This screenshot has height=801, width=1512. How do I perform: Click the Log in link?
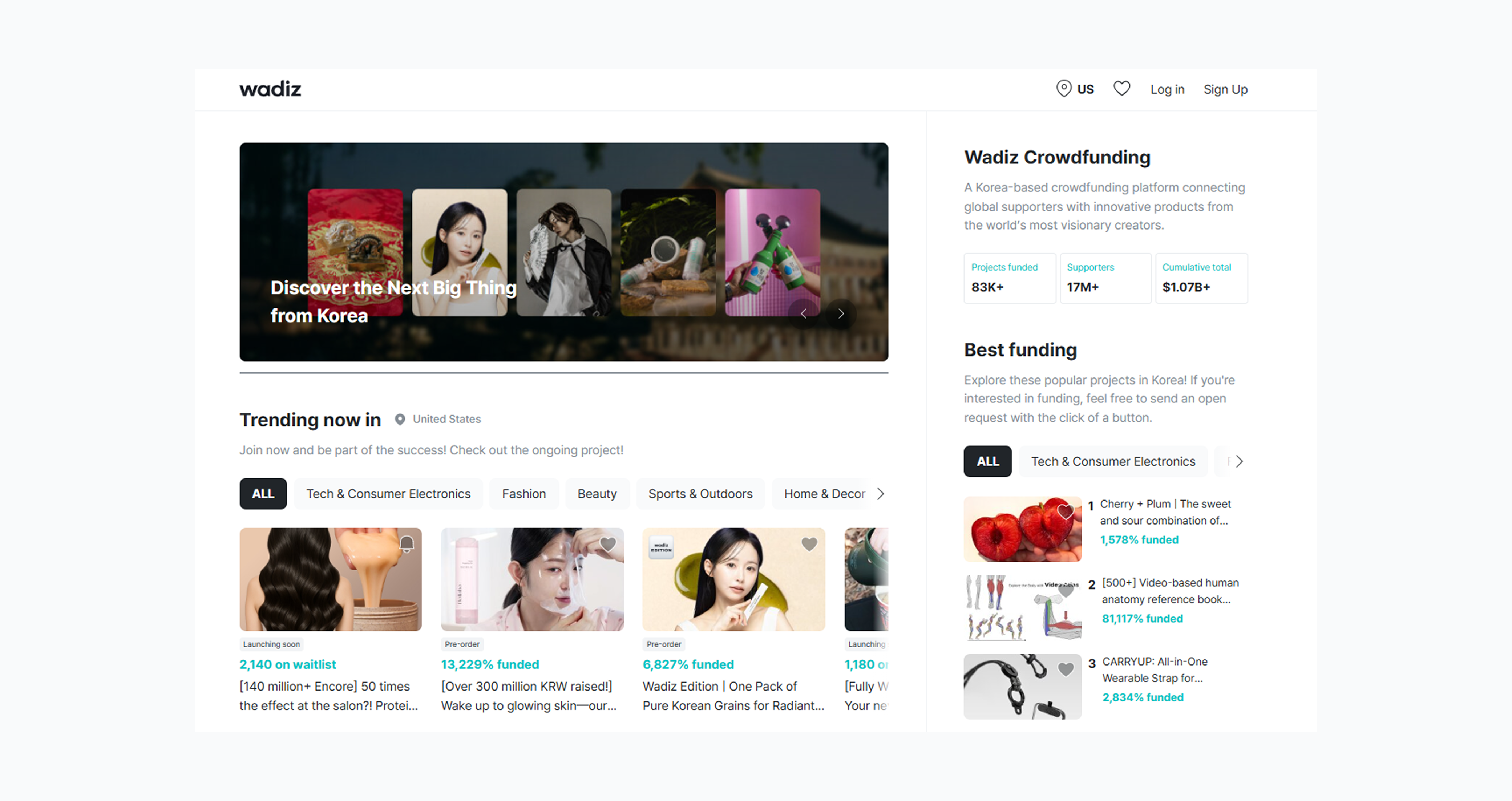click(x=1167, y=89)
